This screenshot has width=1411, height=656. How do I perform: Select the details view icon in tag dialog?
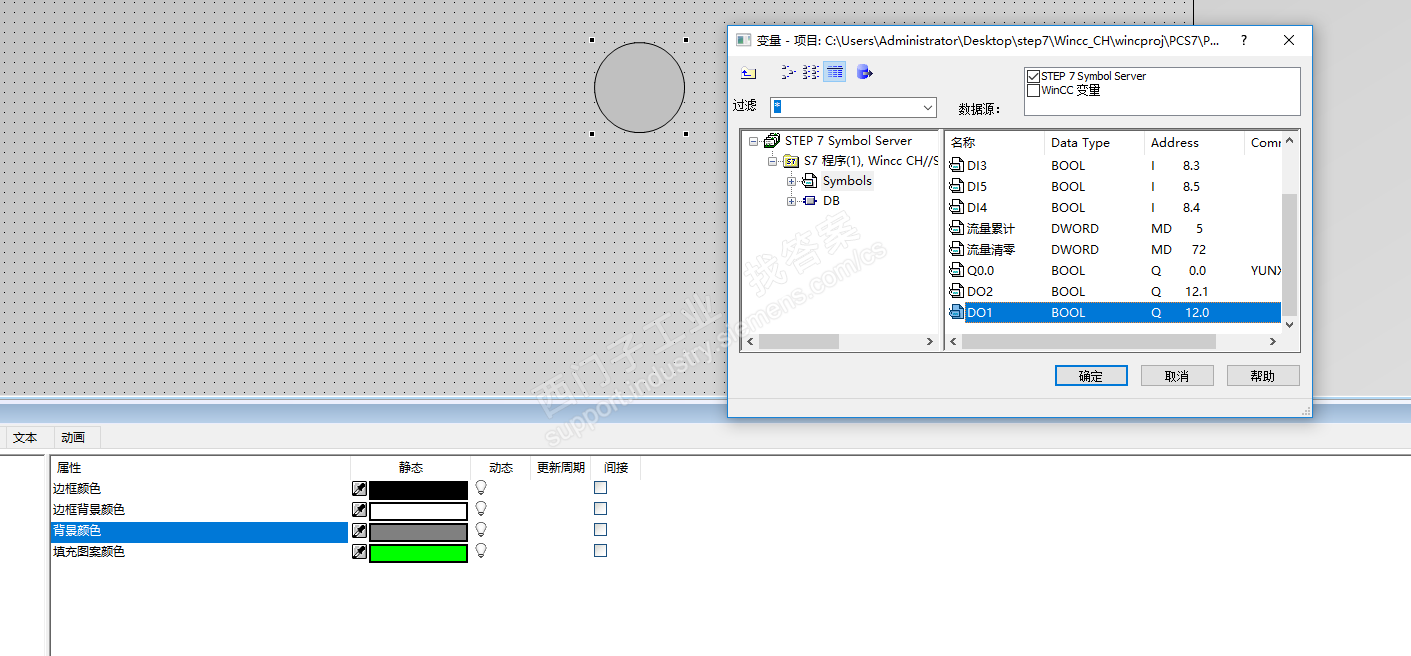[x=835, y=72]
